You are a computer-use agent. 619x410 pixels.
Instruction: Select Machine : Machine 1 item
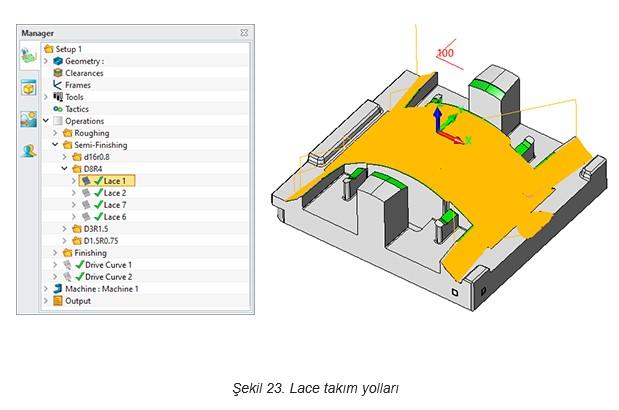[102, 289]
